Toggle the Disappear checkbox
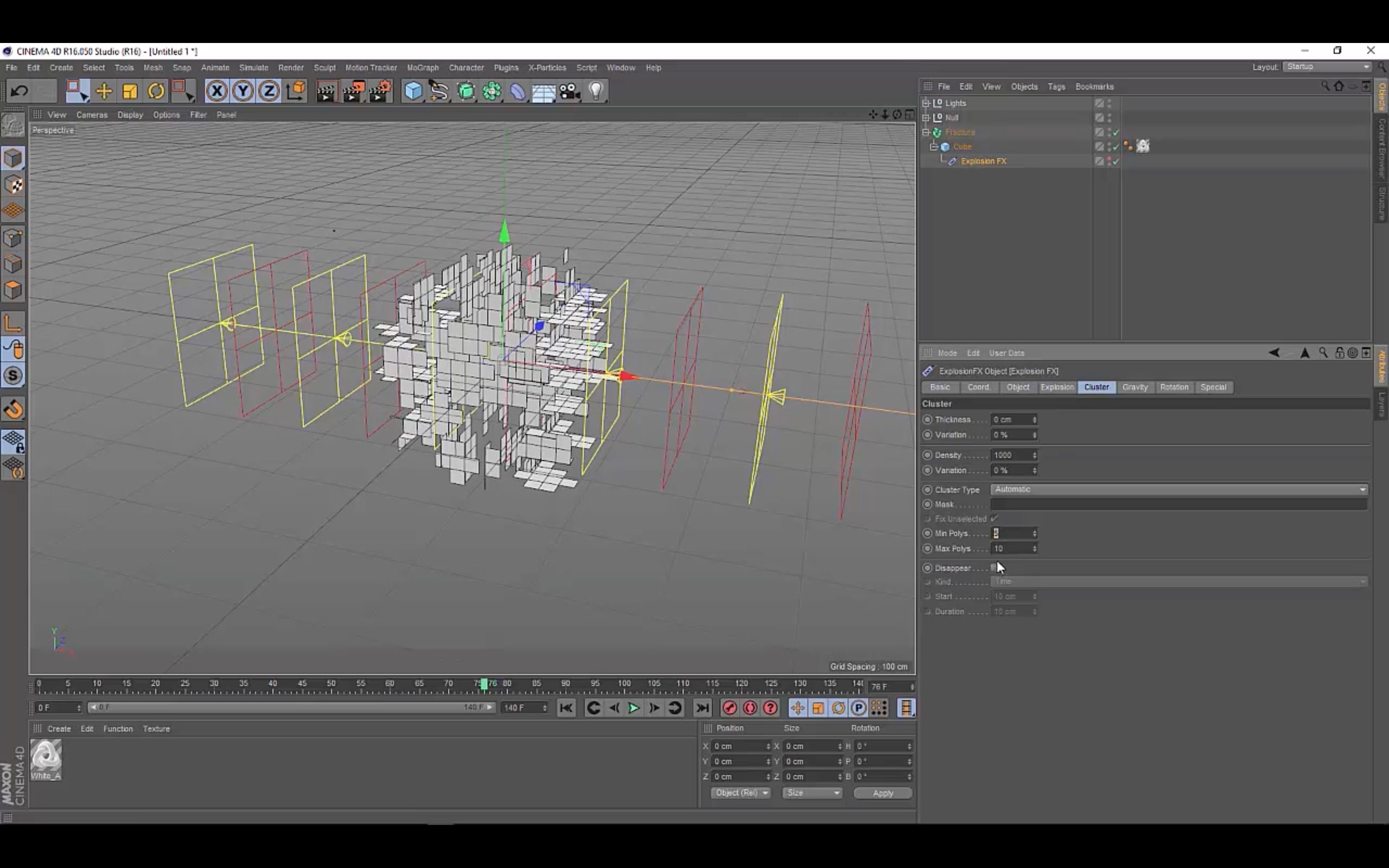The height and width of the screenshot is (868, 1389). coord(994,568)
